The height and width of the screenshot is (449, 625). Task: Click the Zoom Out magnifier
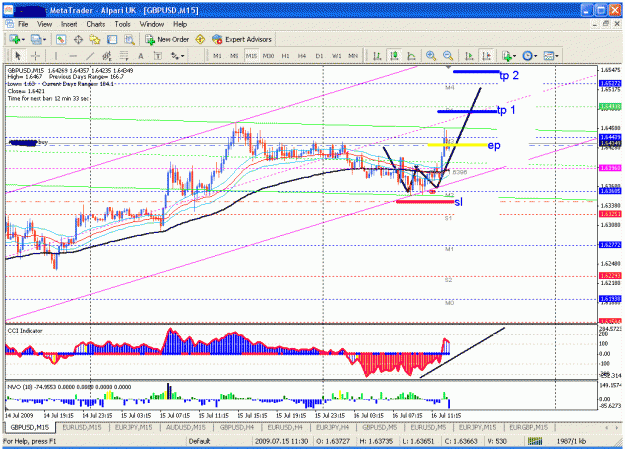(448, 56)
